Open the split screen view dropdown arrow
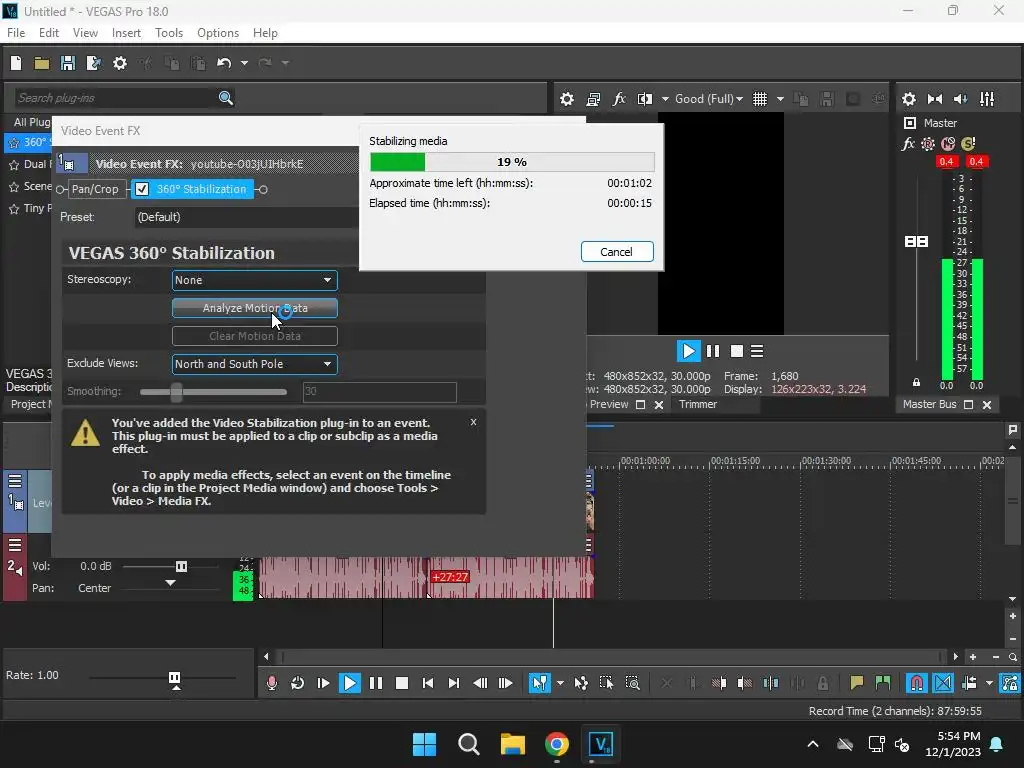1024x768 pixels. 665,99
